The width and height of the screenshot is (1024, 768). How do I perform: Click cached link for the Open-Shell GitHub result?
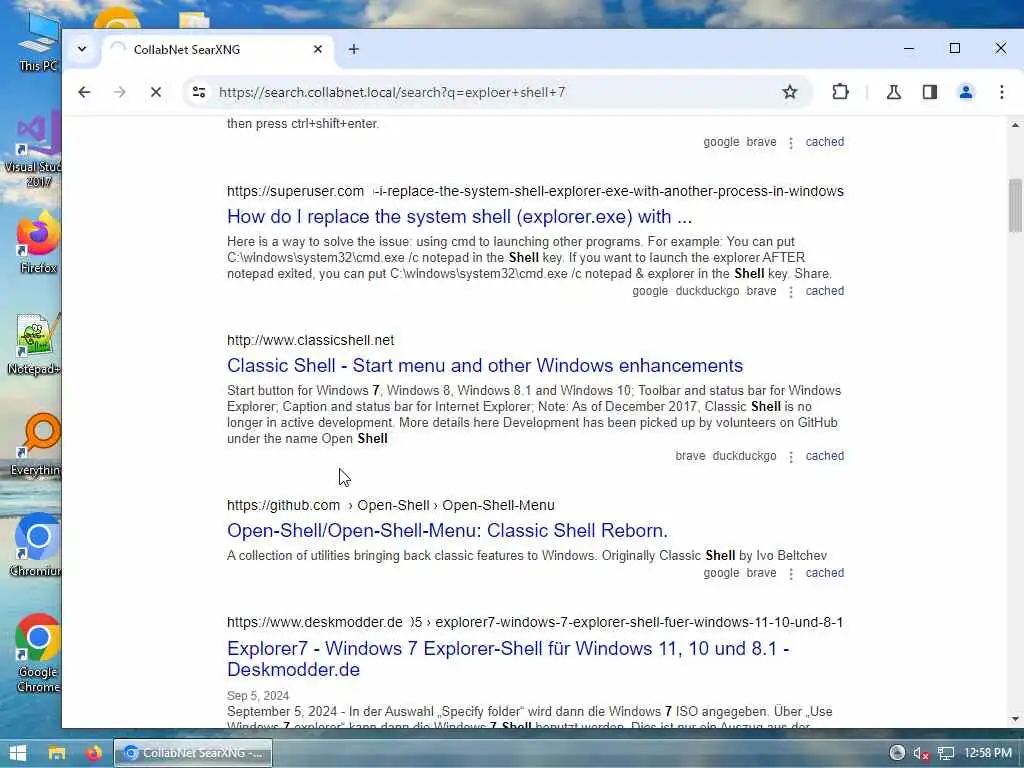click(824, 573)
